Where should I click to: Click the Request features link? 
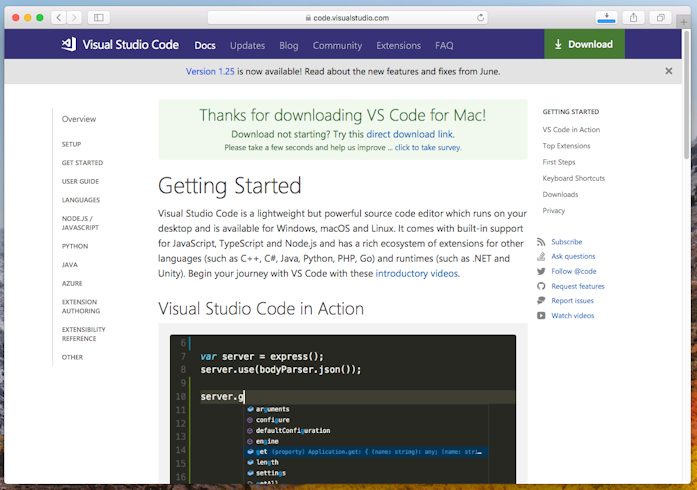pyautogui.click(x=578, y=286)
